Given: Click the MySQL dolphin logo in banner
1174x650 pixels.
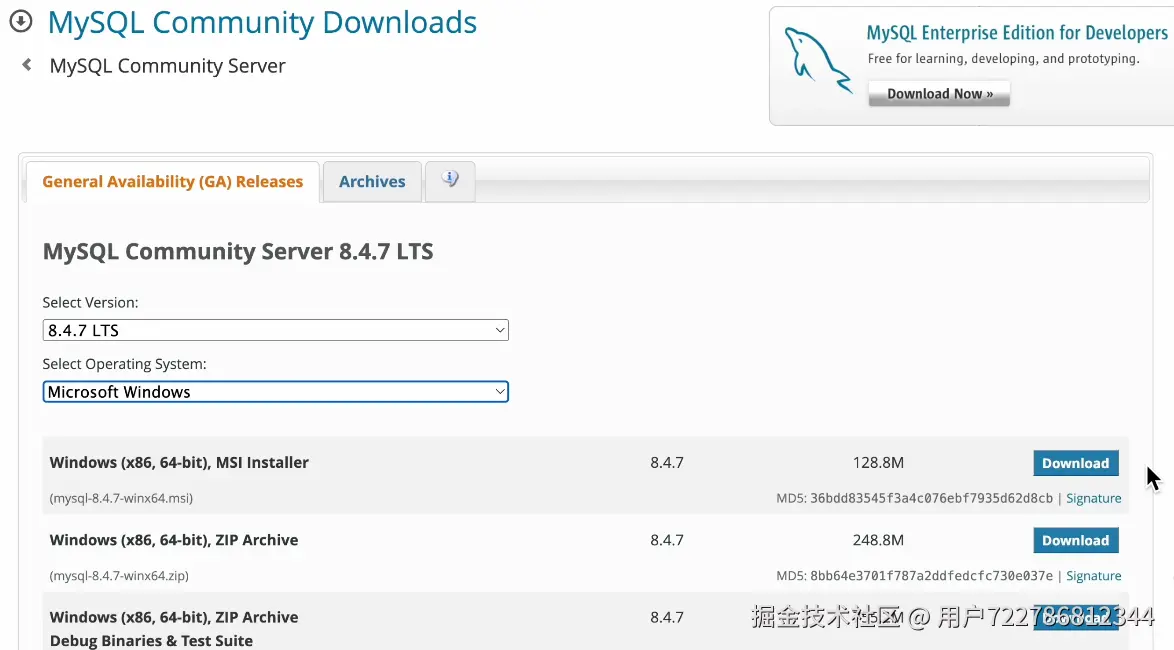Looking at the screenshot, I should (x=817, y=61).
